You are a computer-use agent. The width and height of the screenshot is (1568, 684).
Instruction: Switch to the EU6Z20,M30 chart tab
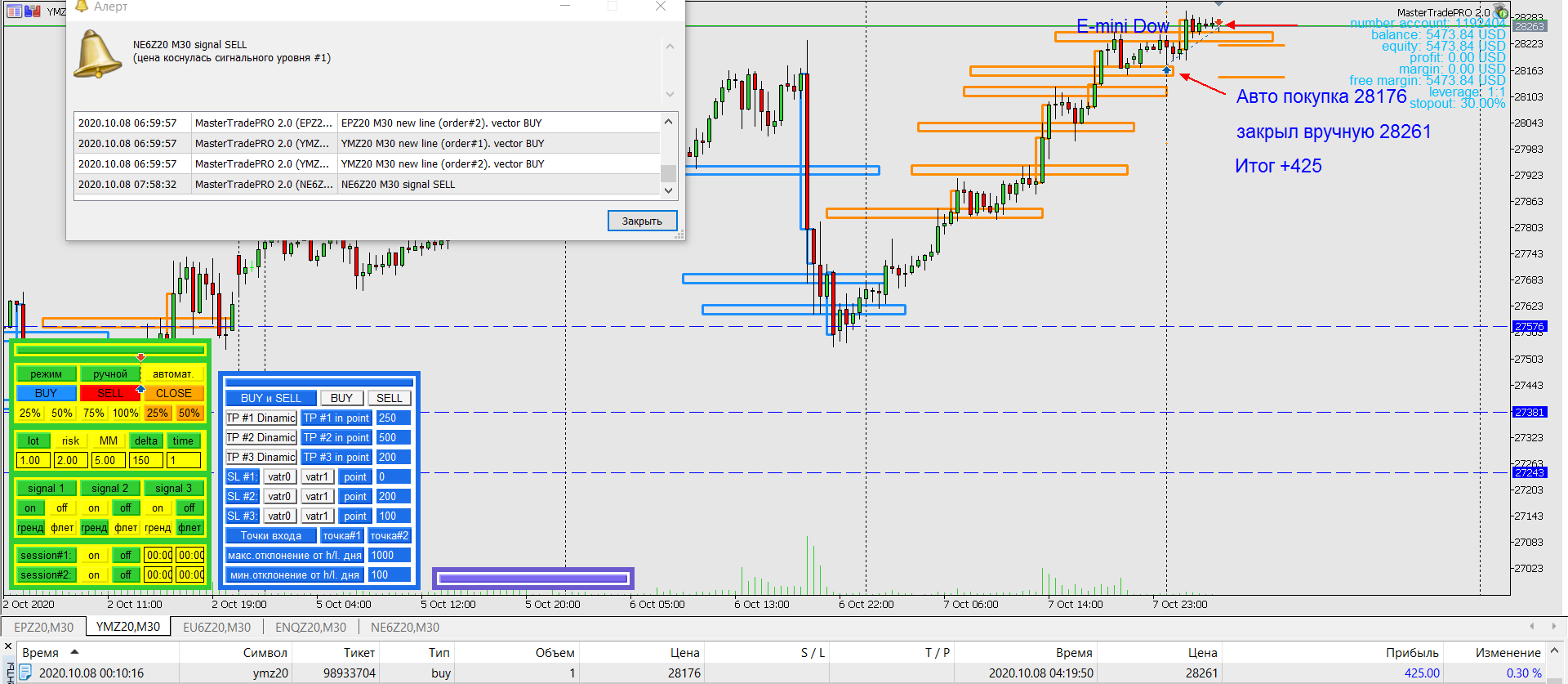(216, 627)
